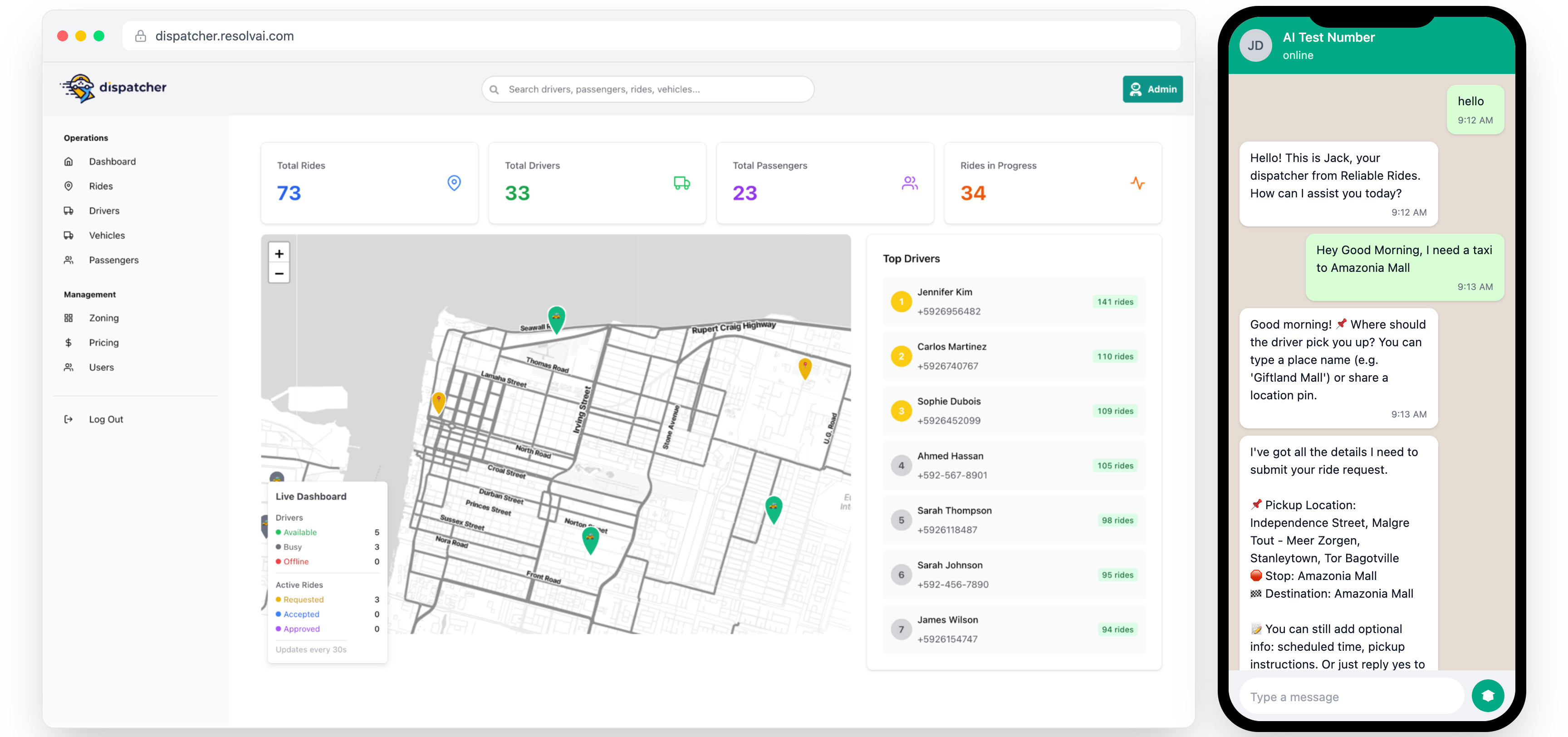The image size is (1568, 737).
Task: Click the green taxi marker near Seawall
Action: (556, 317)
